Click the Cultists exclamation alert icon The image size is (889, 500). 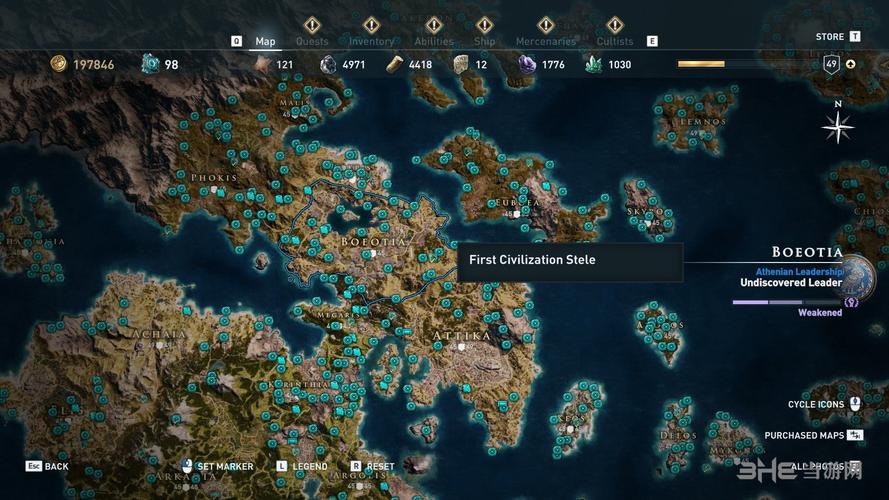pyautogui.click(x=615, y=25)
